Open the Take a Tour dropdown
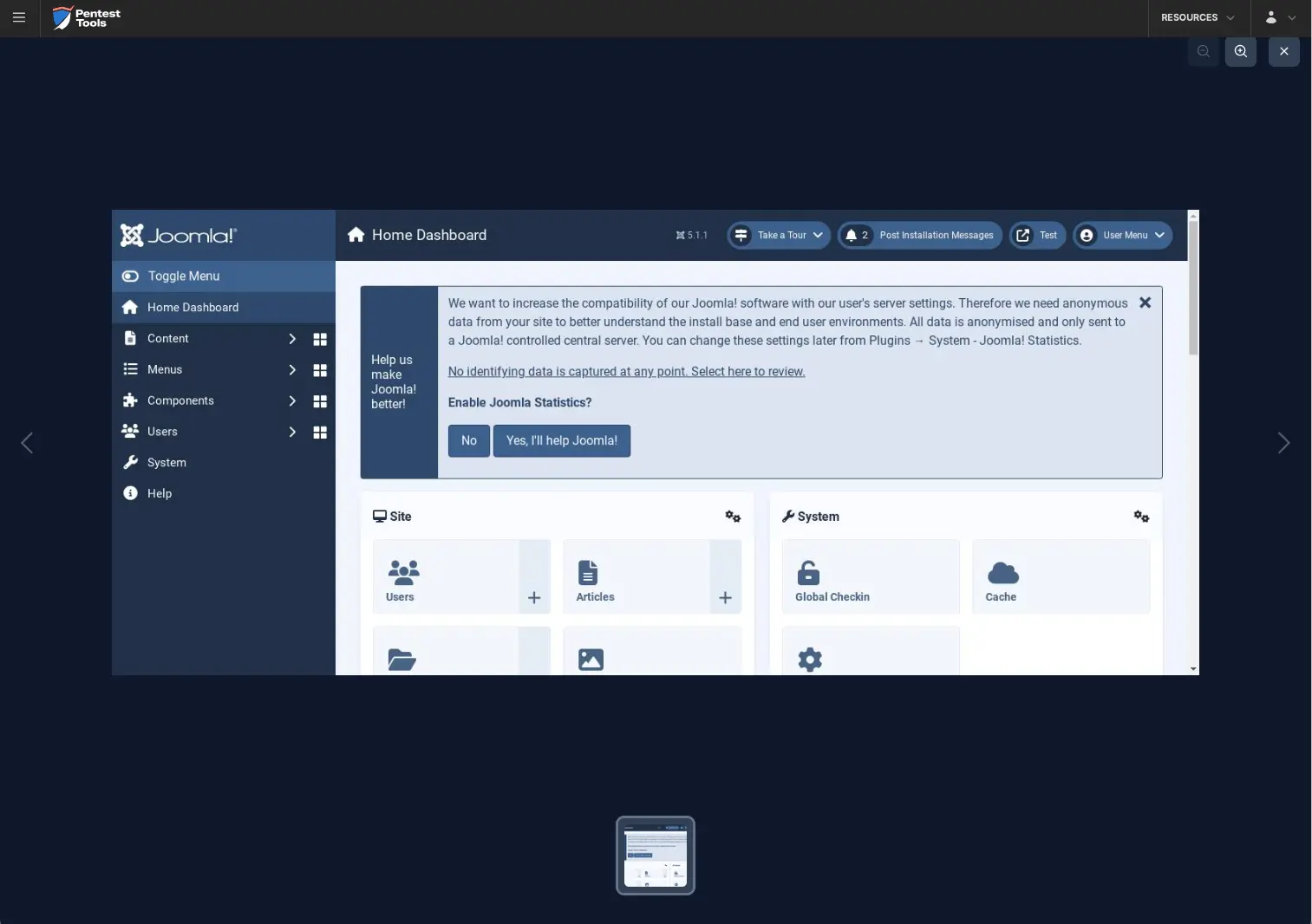 (x=779, y=235)
